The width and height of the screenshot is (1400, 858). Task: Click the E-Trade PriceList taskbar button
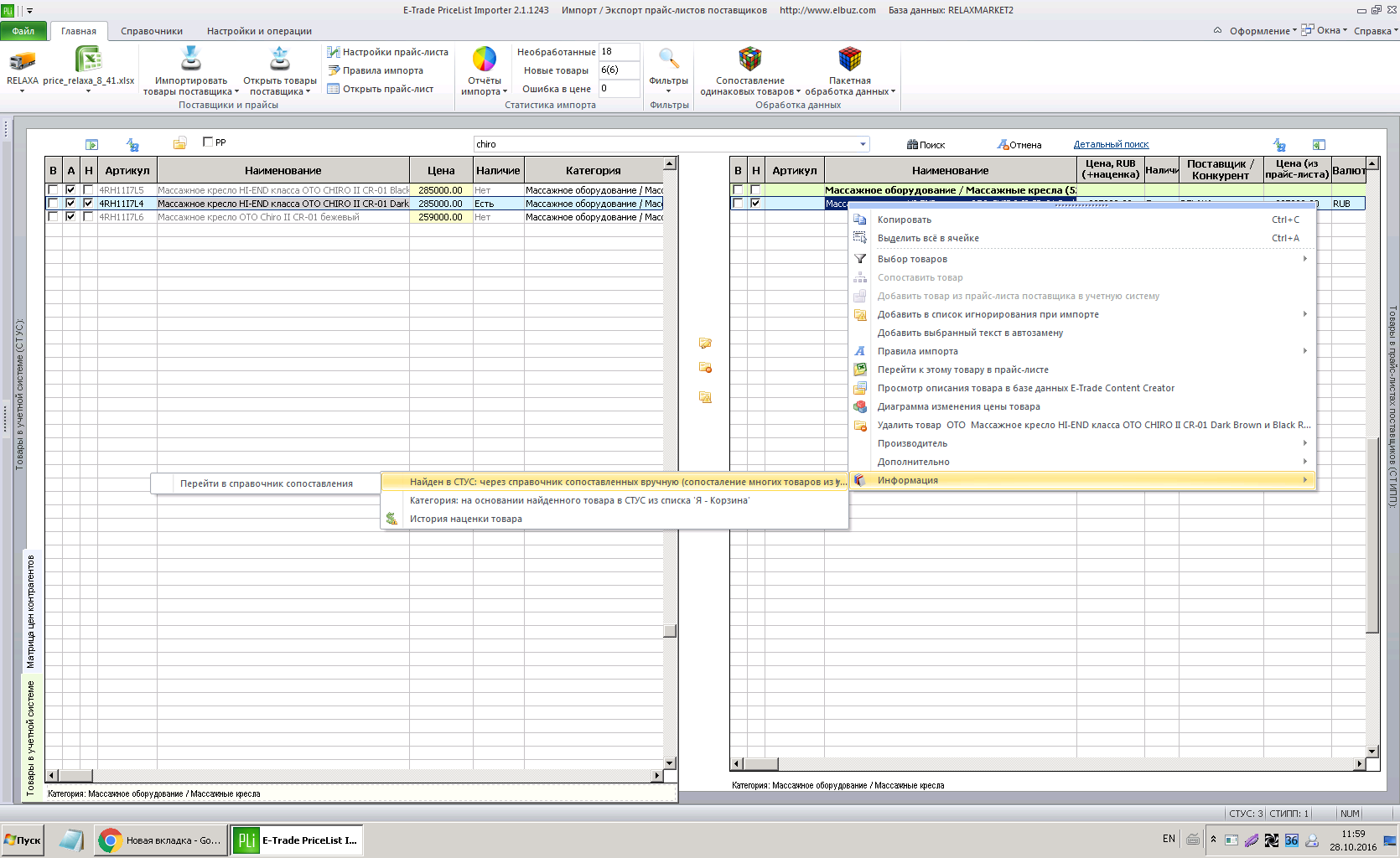click(x=297, y=840)
